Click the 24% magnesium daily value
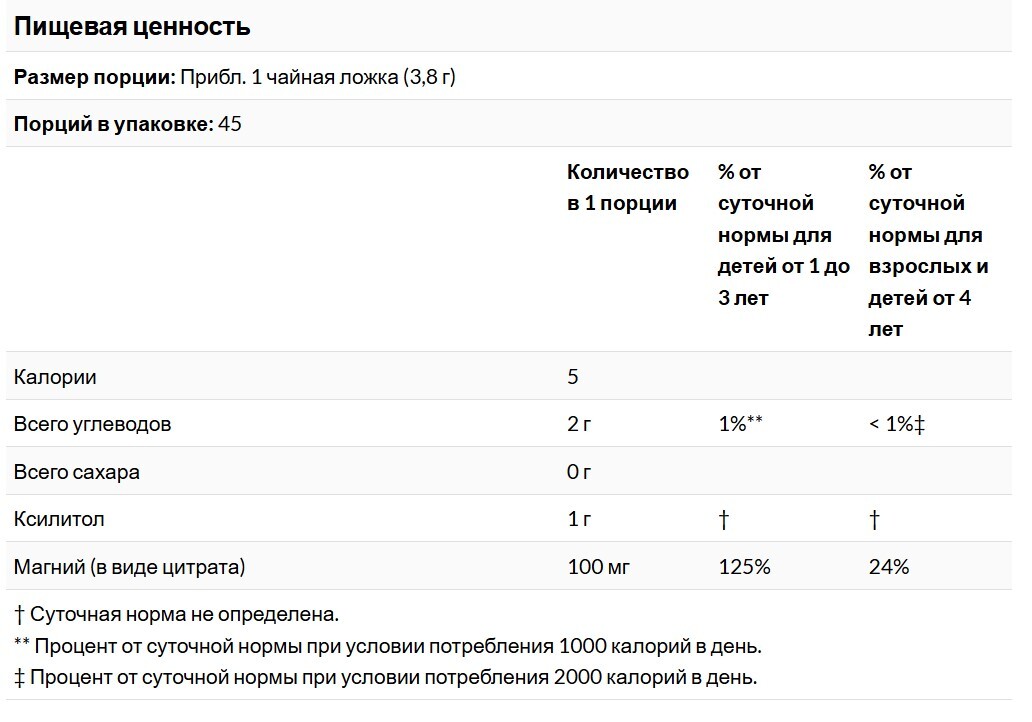The height and width of the screenshot is (722, 1032). [889, 567]
